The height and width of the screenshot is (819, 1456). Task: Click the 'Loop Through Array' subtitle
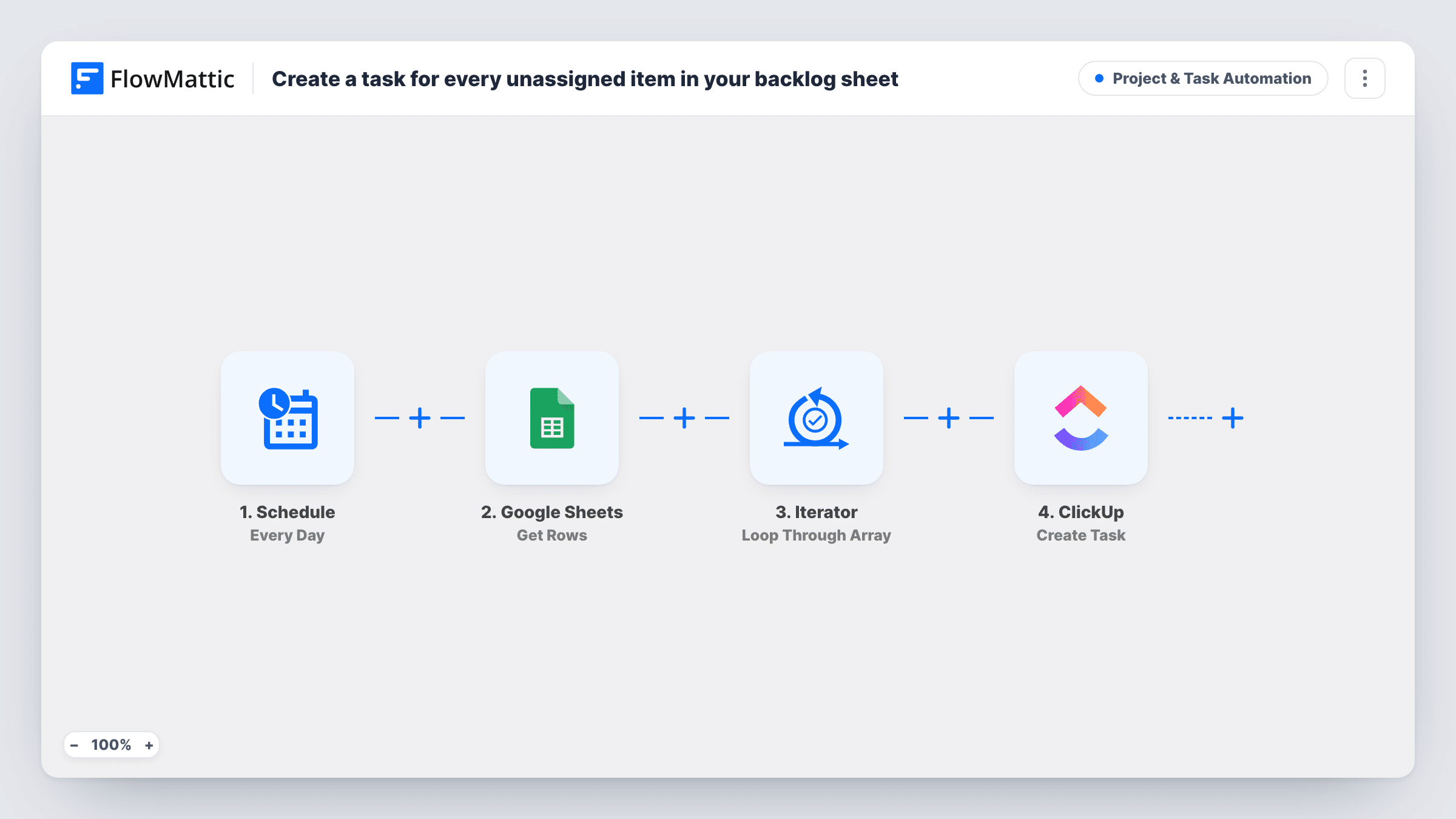pos(817,535)
